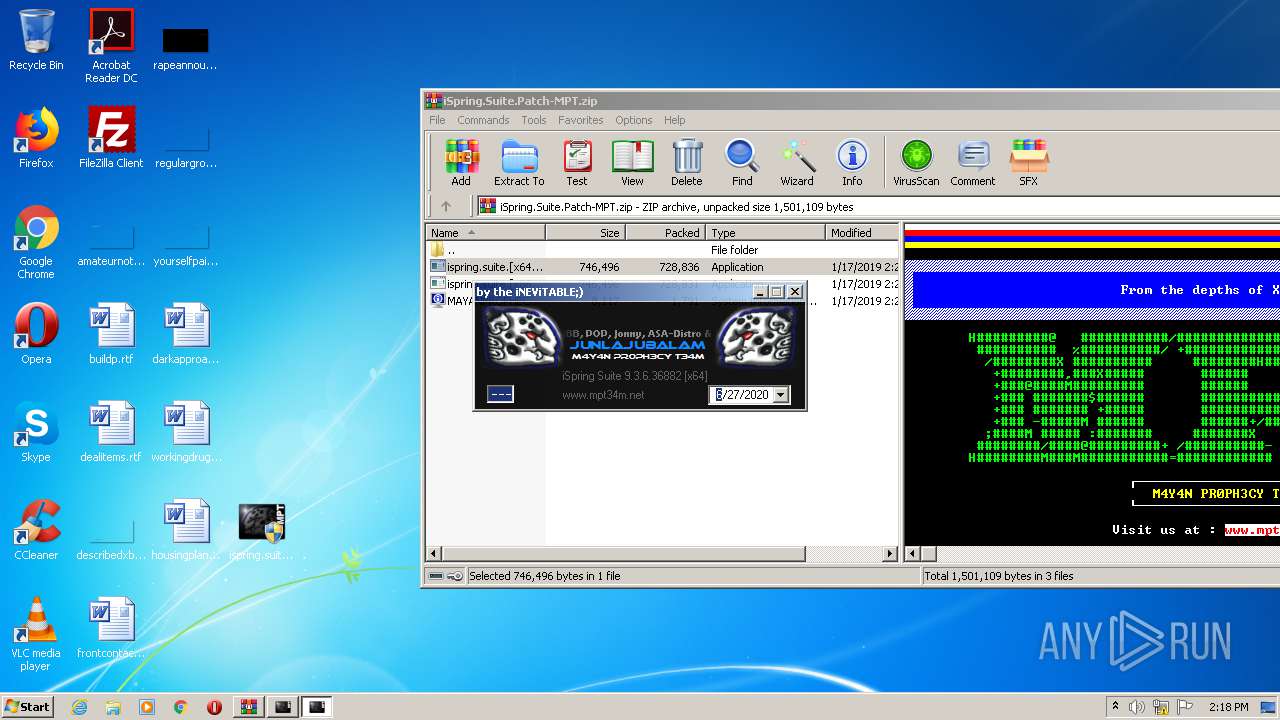Select dealitems.rtf desktop file
This screenshot has width=1280, height=720.
[111, 432]
